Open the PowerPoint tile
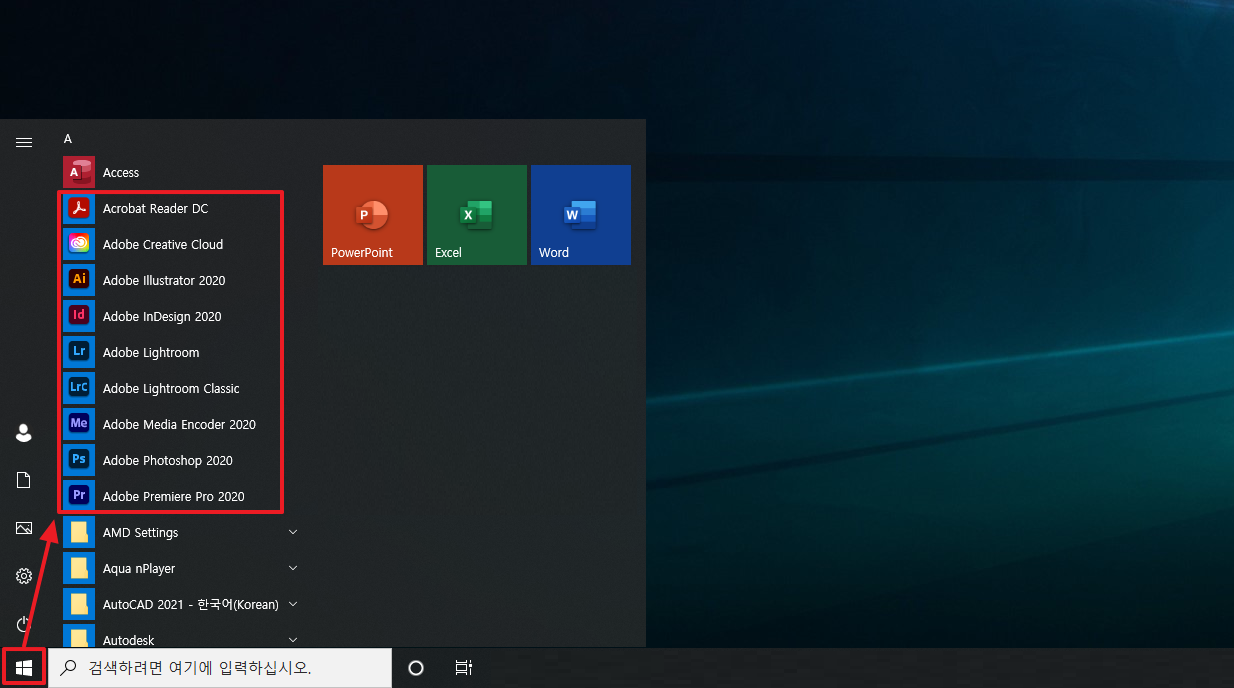The image size is (1234, 688). click(373, 215)
